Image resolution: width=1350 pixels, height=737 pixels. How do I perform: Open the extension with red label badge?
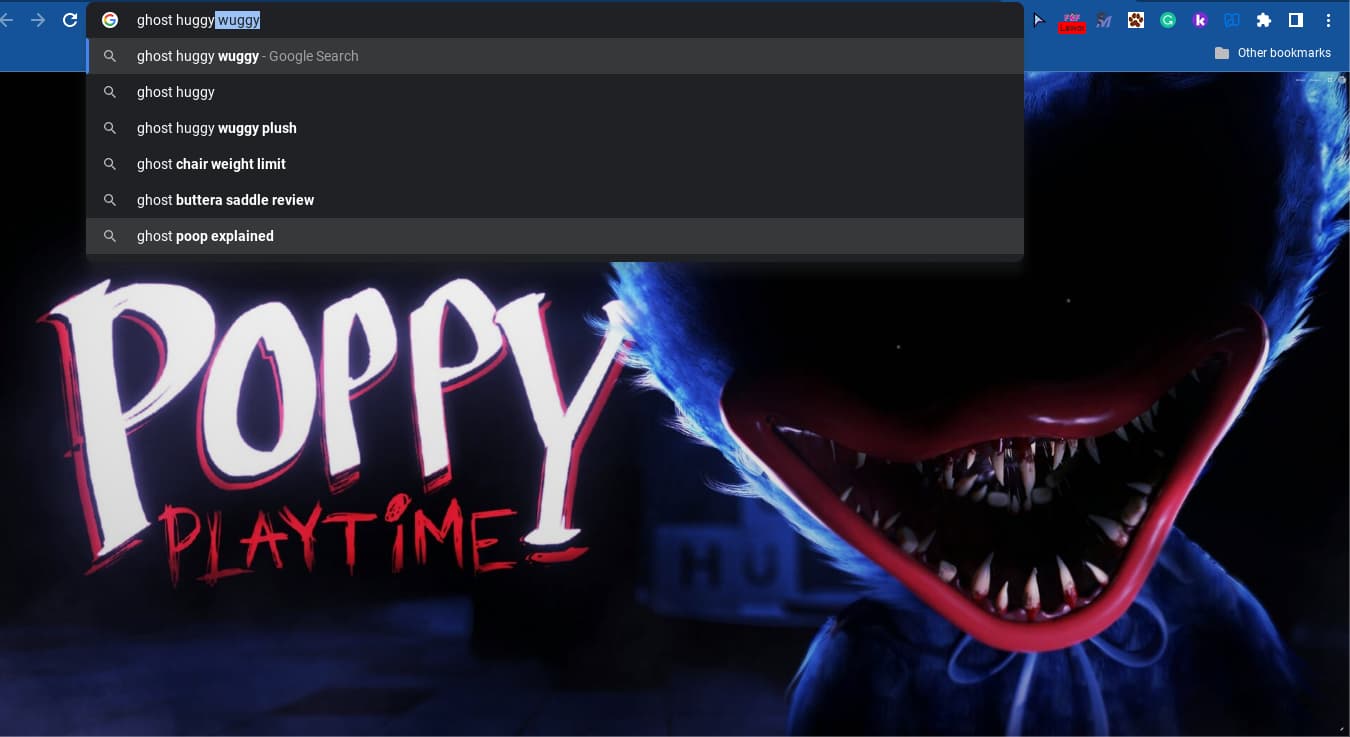(1072, 21)
